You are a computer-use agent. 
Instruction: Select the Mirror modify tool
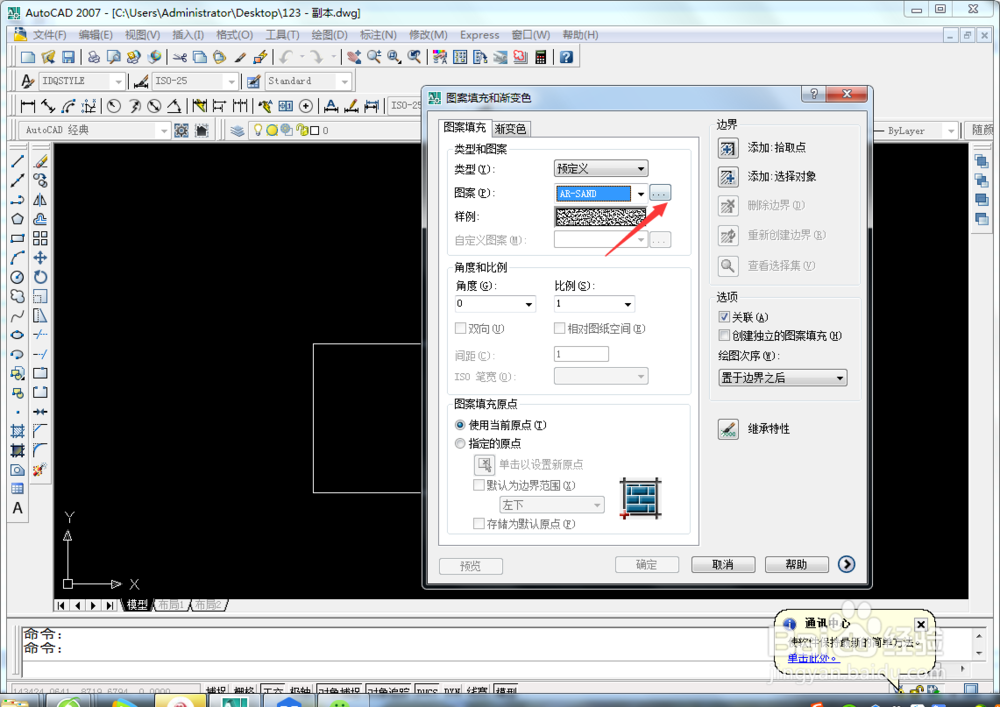coord(40,200)
